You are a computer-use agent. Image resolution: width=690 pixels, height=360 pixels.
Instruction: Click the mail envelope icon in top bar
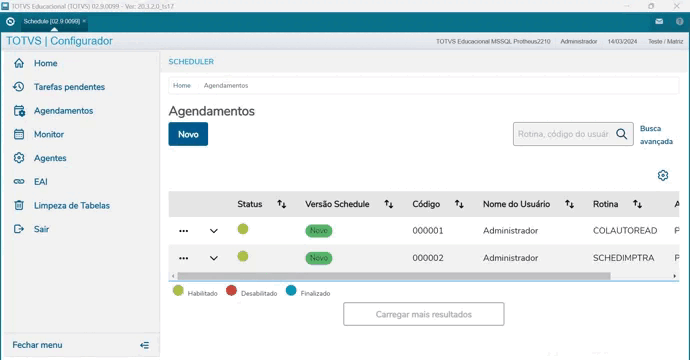659,21
